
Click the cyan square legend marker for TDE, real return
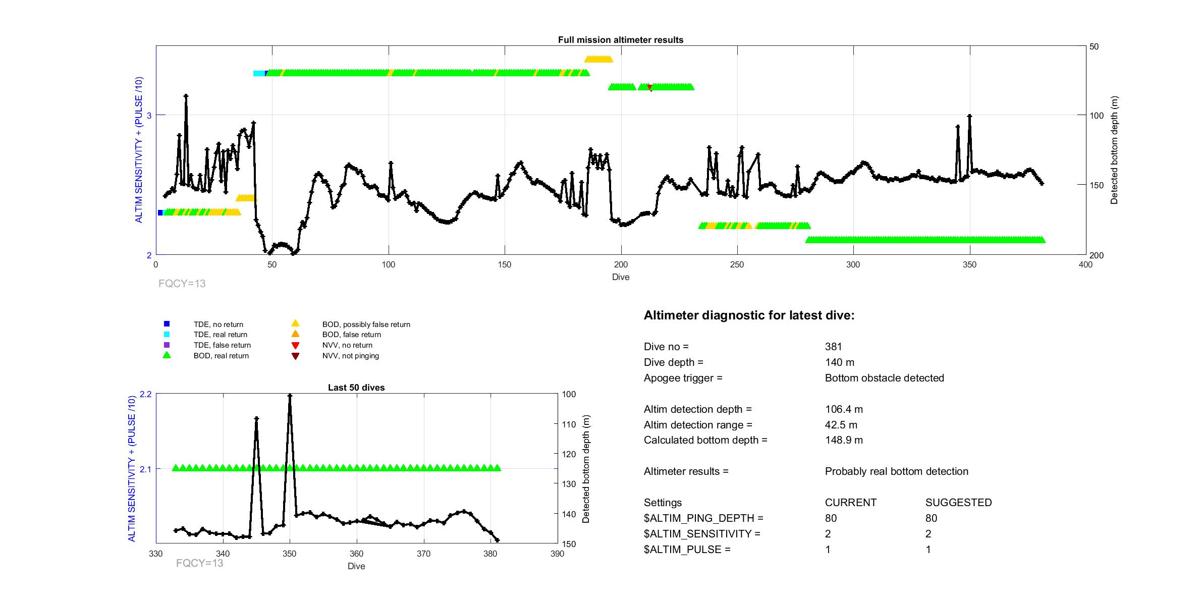click(x=166, y=334)
